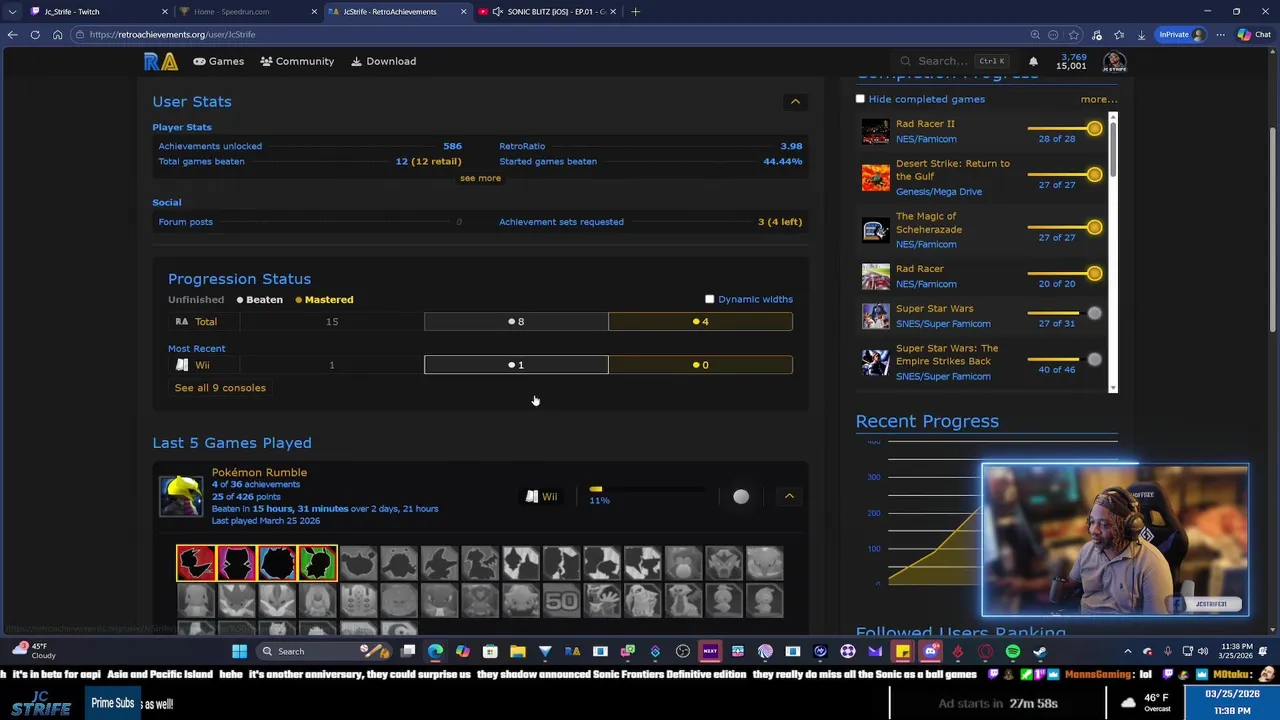The width and height of the screenshot is (1280, 720).
Task: Click first unlocked Pokémon Rumble achievement badge
Action: click(196, 563)
